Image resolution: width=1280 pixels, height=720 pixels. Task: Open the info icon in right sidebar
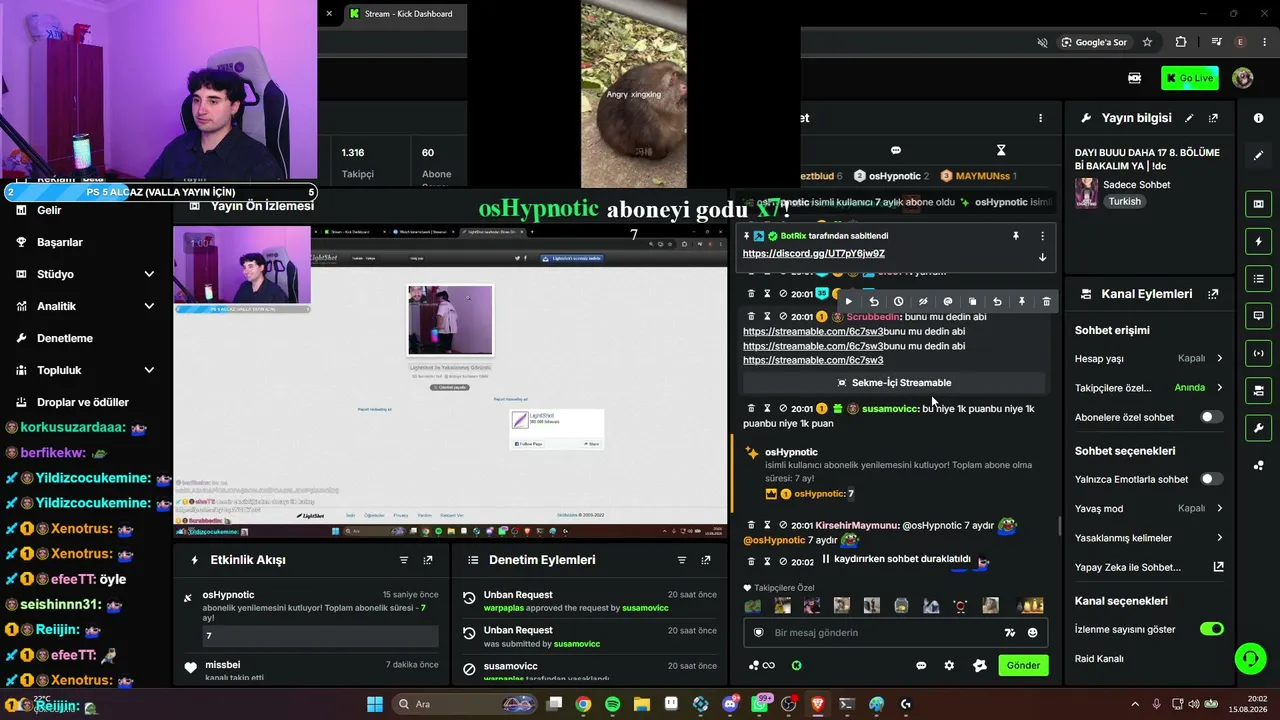coord(1258,118)
